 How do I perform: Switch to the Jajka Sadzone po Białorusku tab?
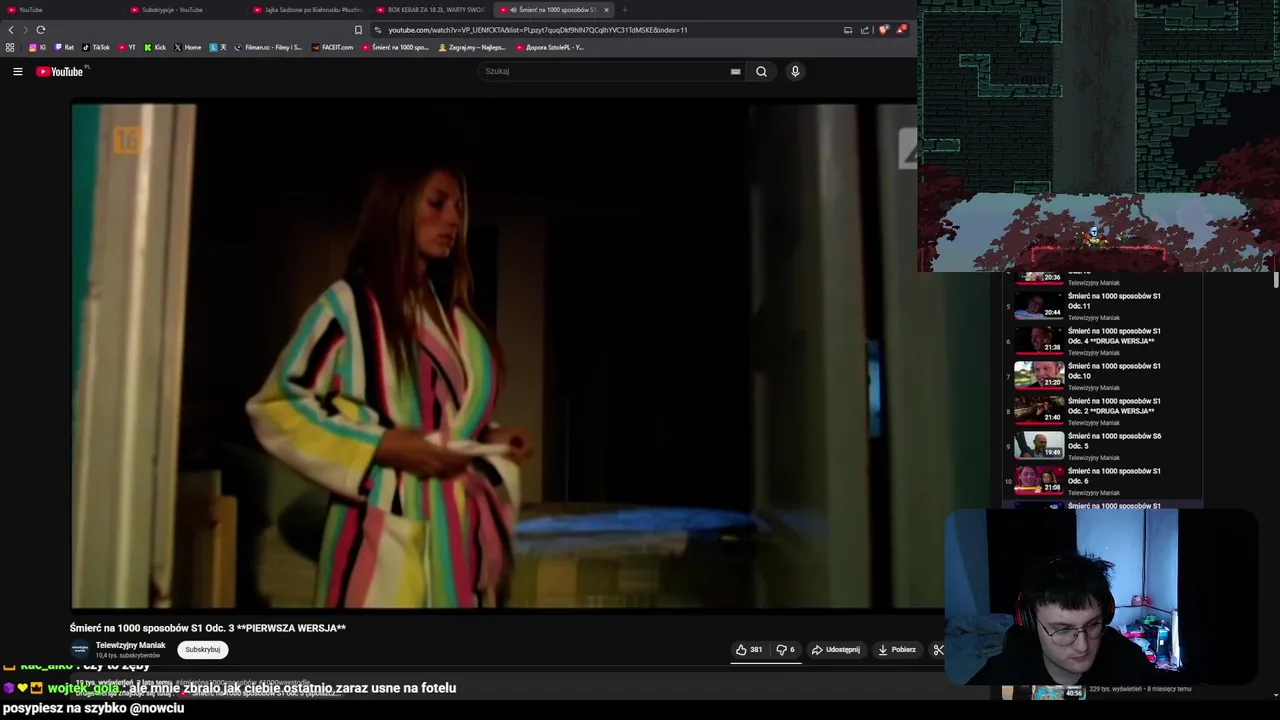pyautogui.click(x=306, y=10)
